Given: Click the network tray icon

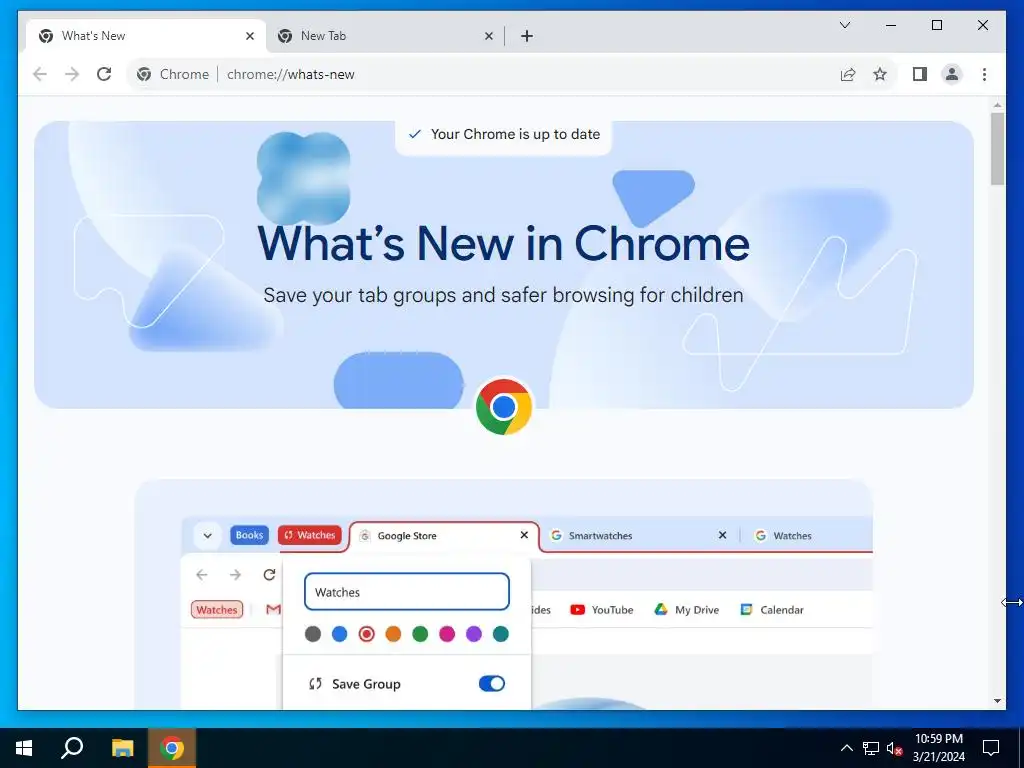Looking at the screenshot, I should click(x=871, y=748).
